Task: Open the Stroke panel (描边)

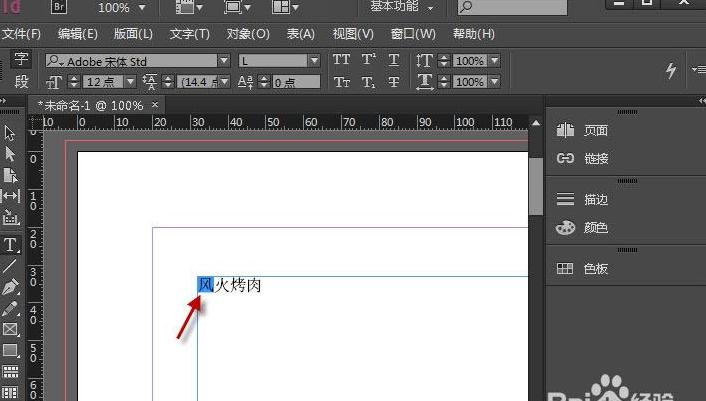Action: click(583, 199)
